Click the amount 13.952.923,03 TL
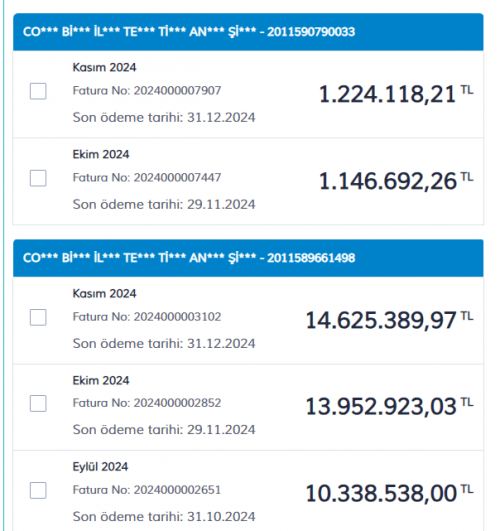The image size is (500, 531). (389, 406)
